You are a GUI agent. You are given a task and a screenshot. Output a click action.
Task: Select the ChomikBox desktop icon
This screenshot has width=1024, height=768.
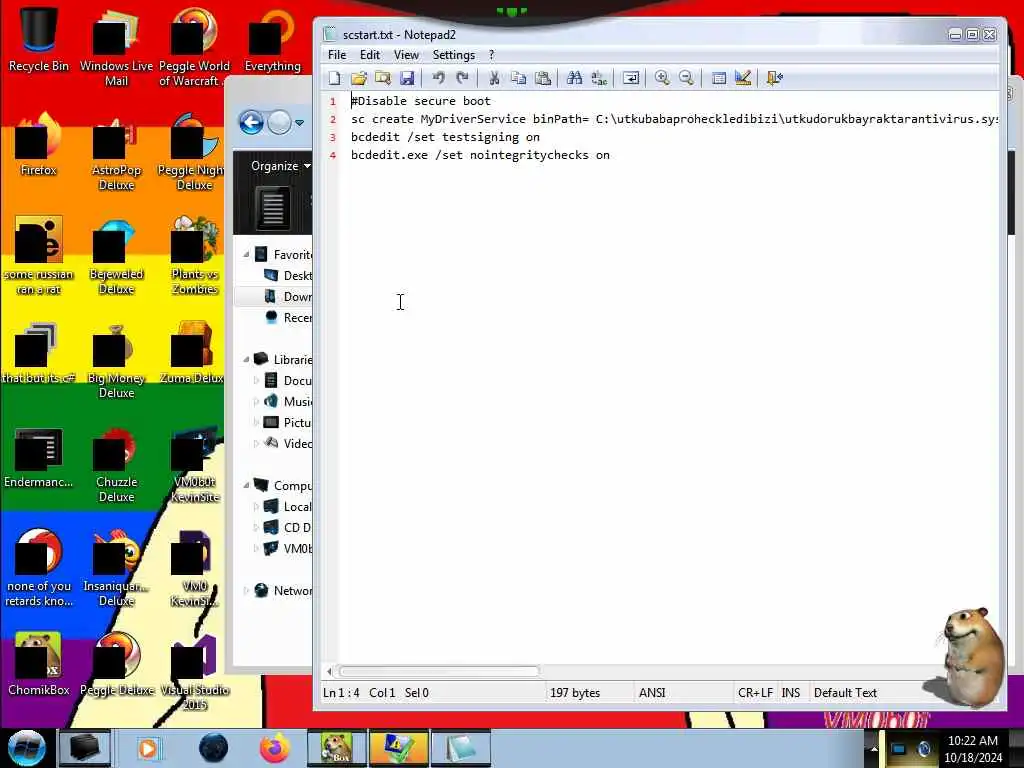click(39, 664)
